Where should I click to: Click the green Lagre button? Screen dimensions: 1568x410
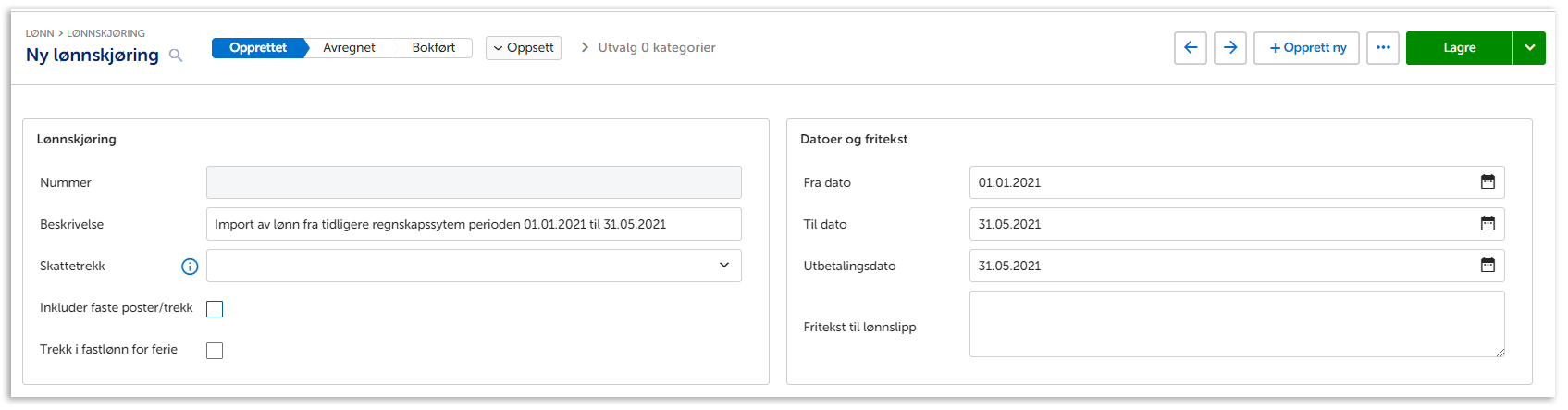(1459, 48)
